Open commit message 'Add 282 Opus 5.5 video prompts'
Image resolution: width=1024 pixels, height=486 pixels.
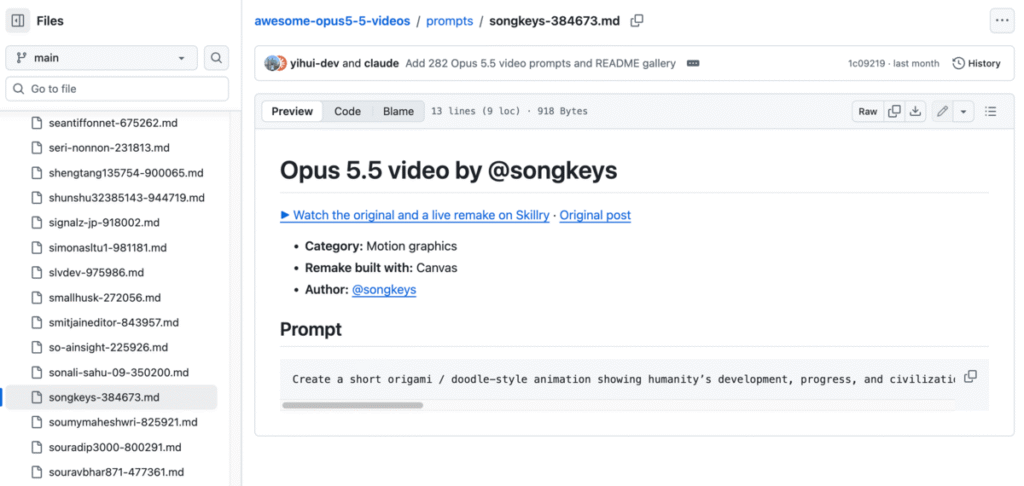click(x=541, y=63)
